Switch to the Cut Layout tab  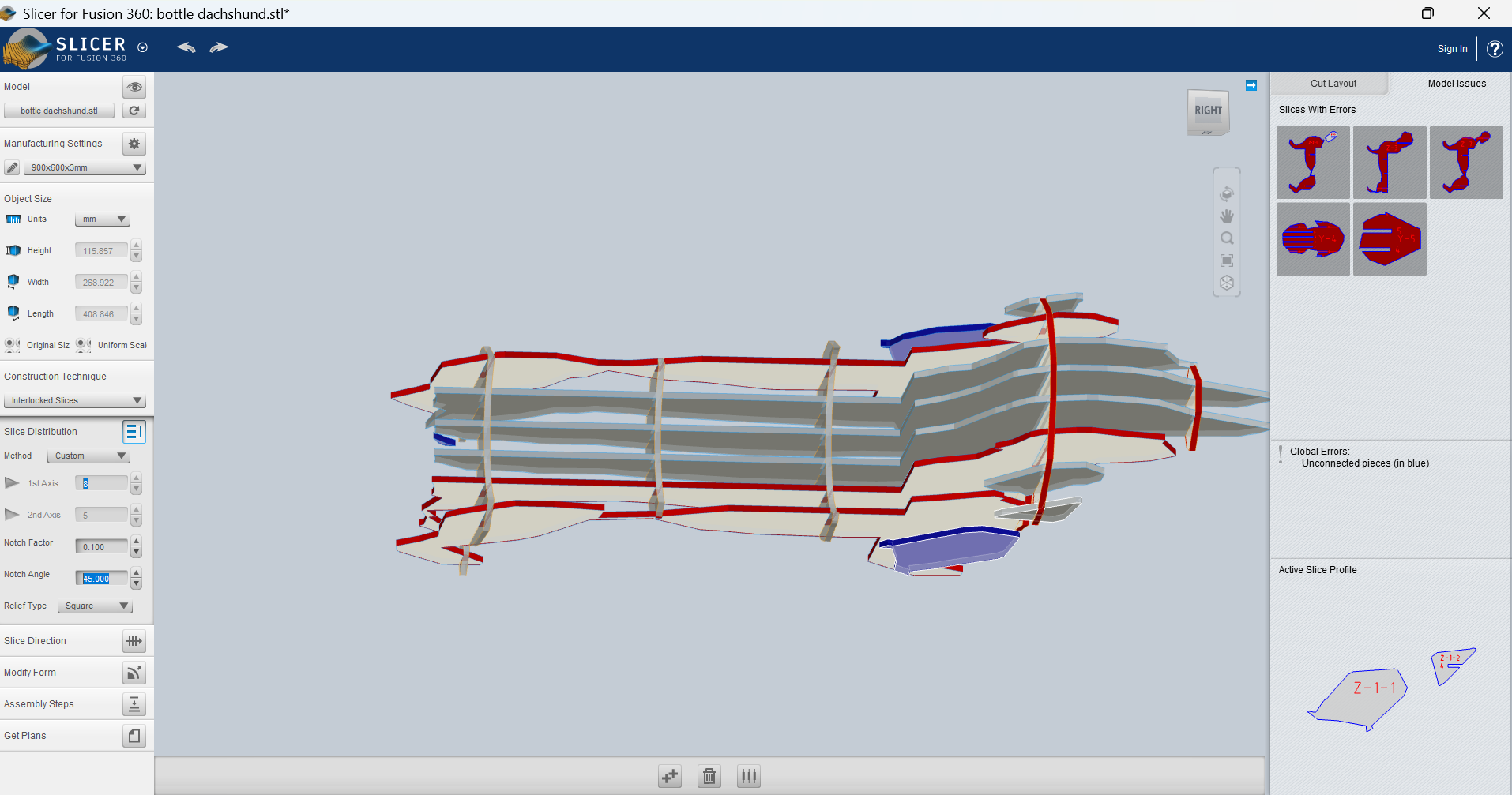tap(1333, 84)
